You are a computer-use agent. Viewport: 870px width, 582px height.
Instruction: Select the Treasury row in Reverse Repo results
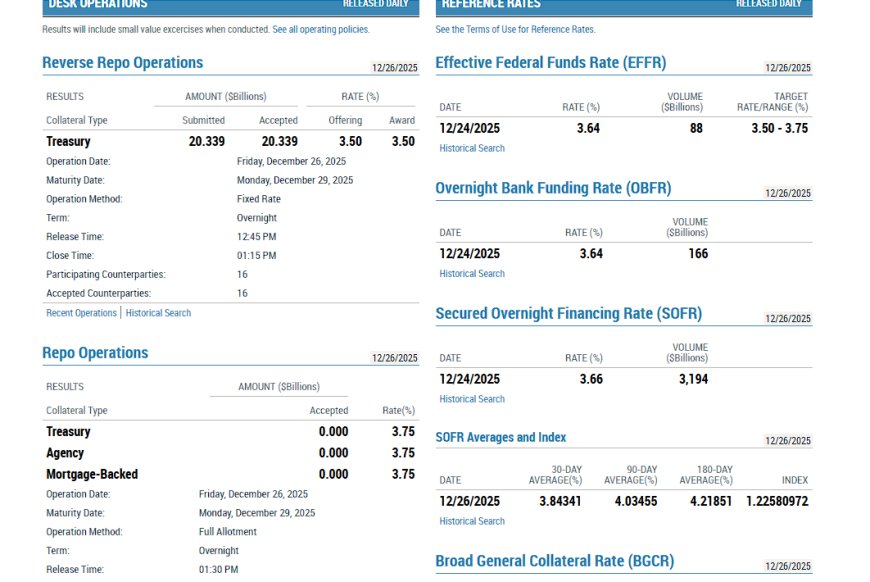(230, 141)
